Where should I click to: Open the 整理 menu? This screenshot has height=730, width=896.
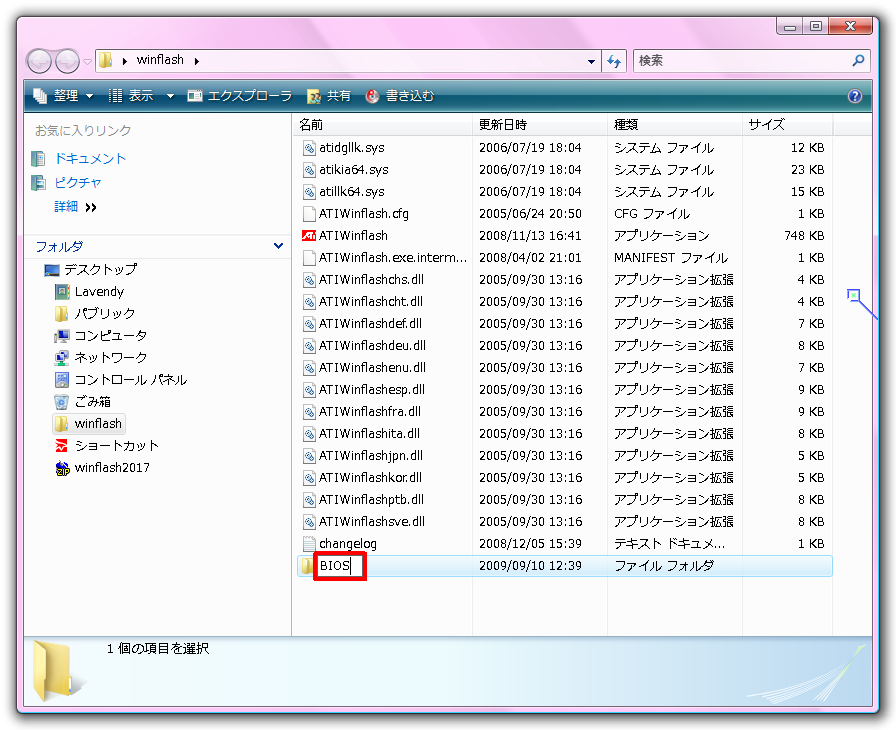tap(63, 96)
